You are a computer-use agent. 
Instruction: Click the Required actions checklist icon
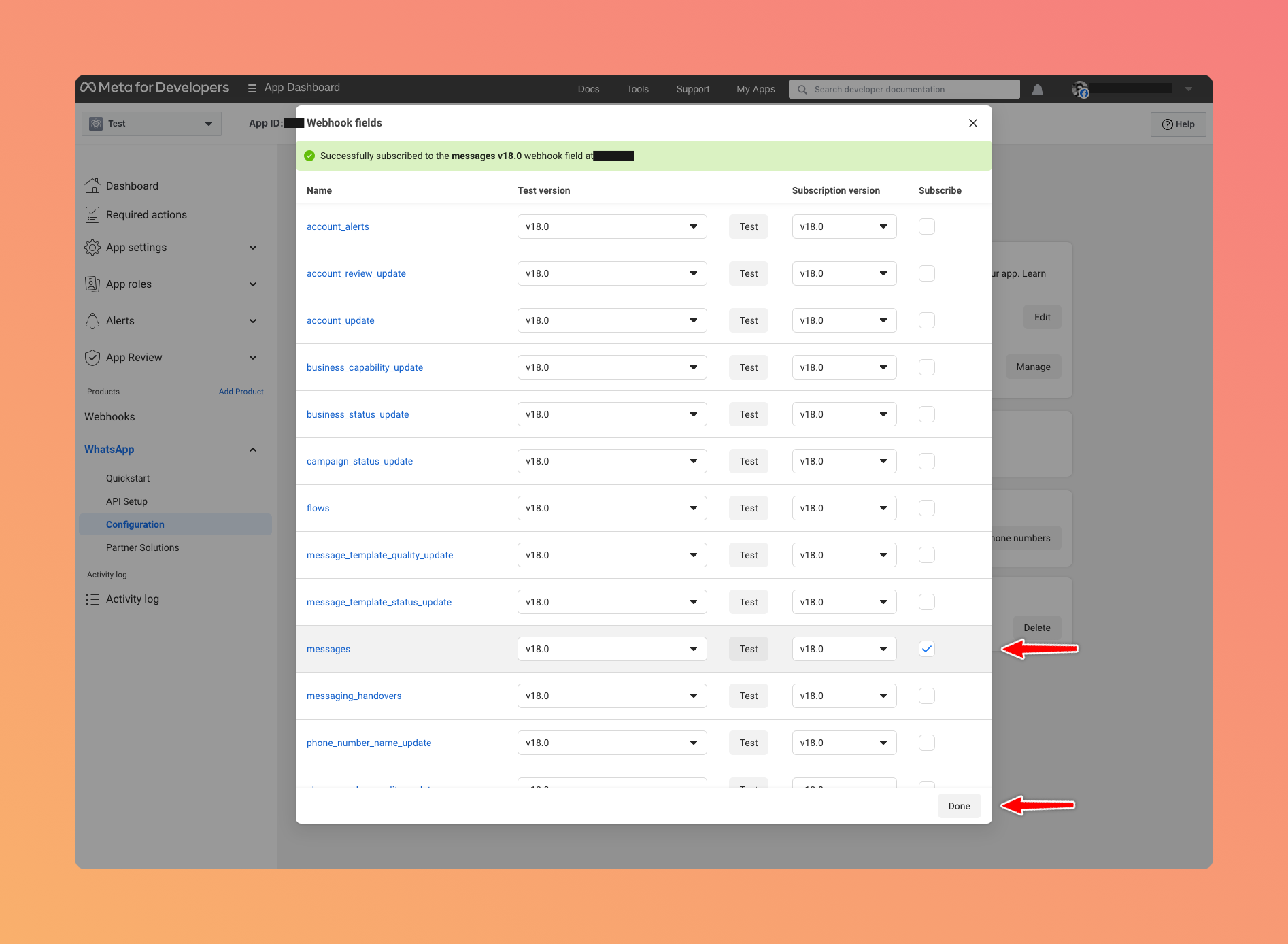(92, 215)
